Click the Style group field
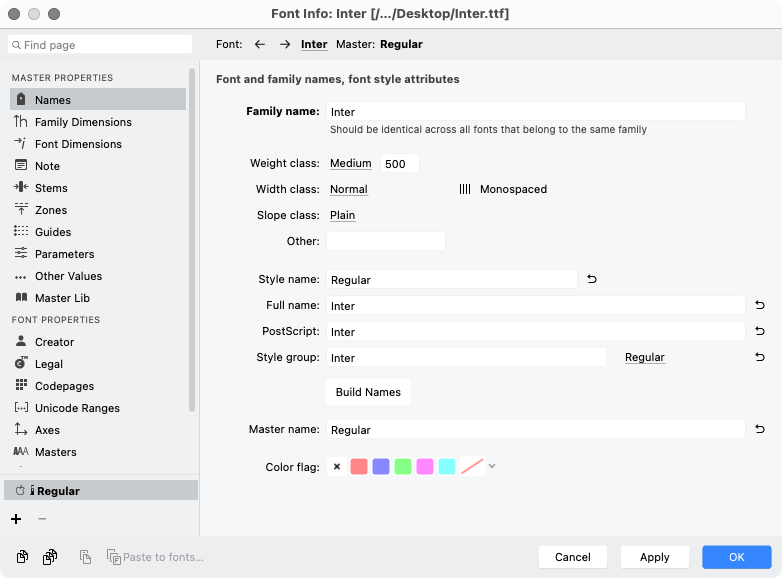This screenshot has height=578, width=782. pos(466,357)
